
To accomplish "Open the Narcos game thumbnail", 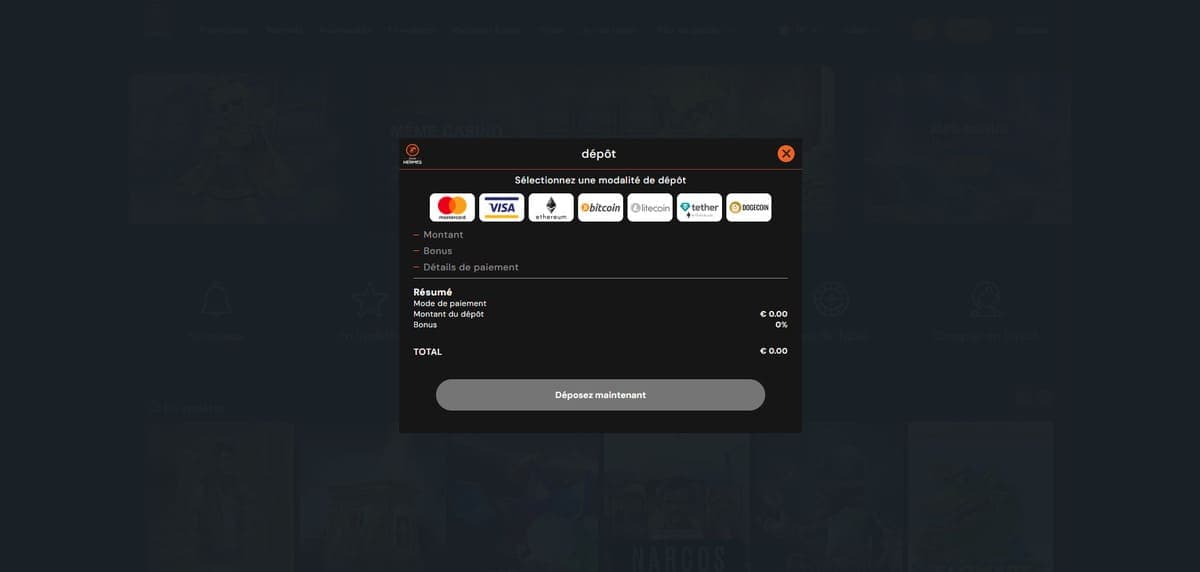I will click(676, 496).
